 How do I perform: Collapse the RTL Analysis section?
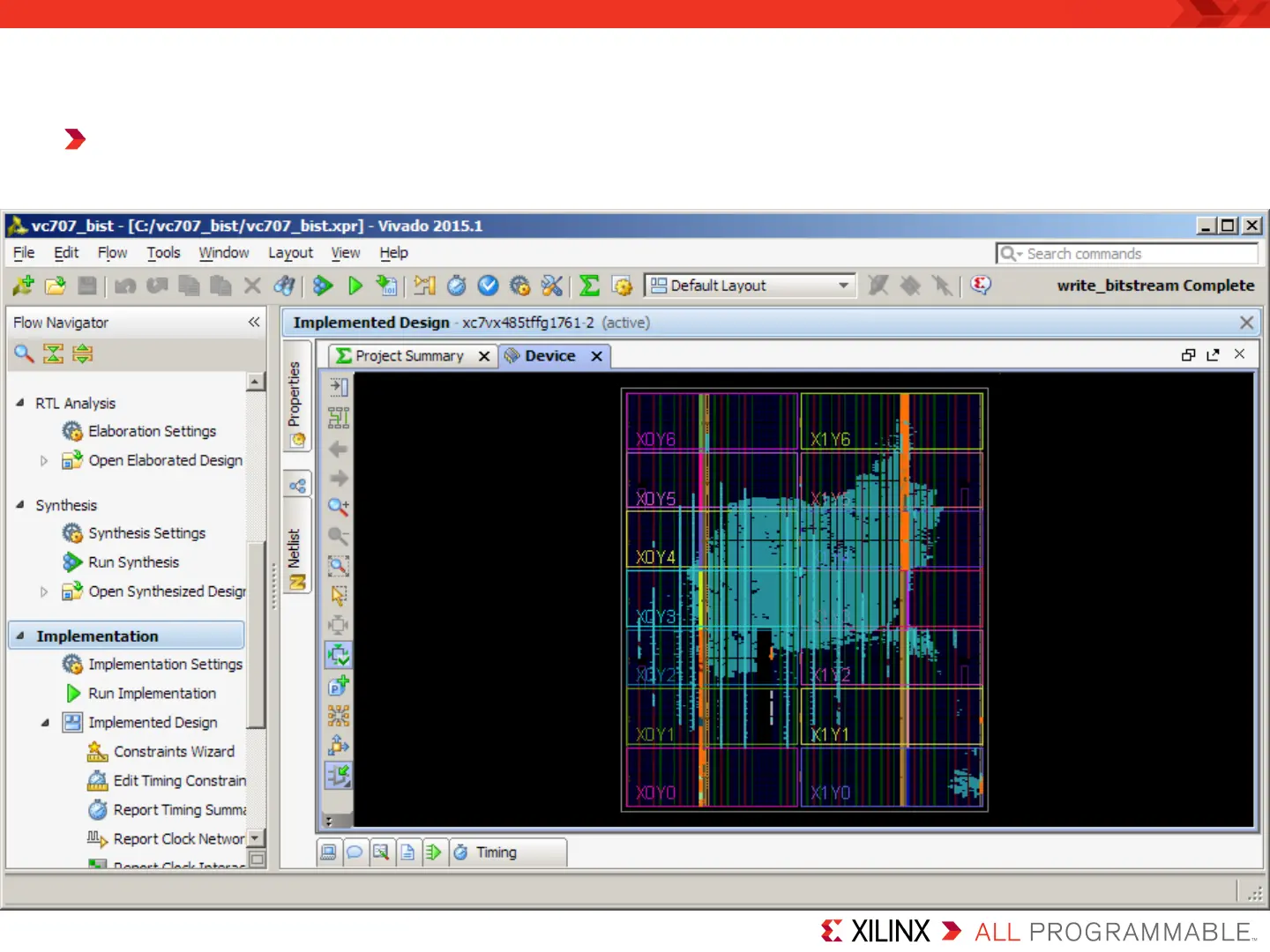click(x=20, y=403)
